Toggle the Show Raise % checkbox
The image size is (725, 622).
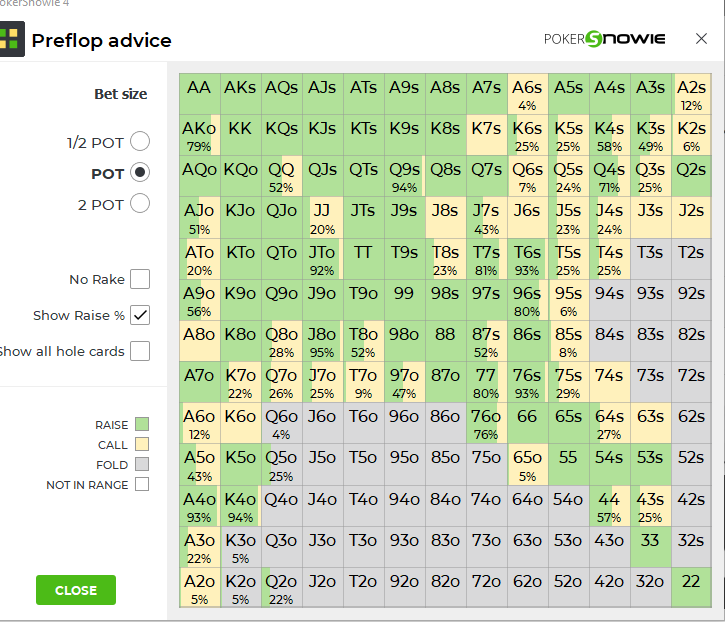point(140,315)
